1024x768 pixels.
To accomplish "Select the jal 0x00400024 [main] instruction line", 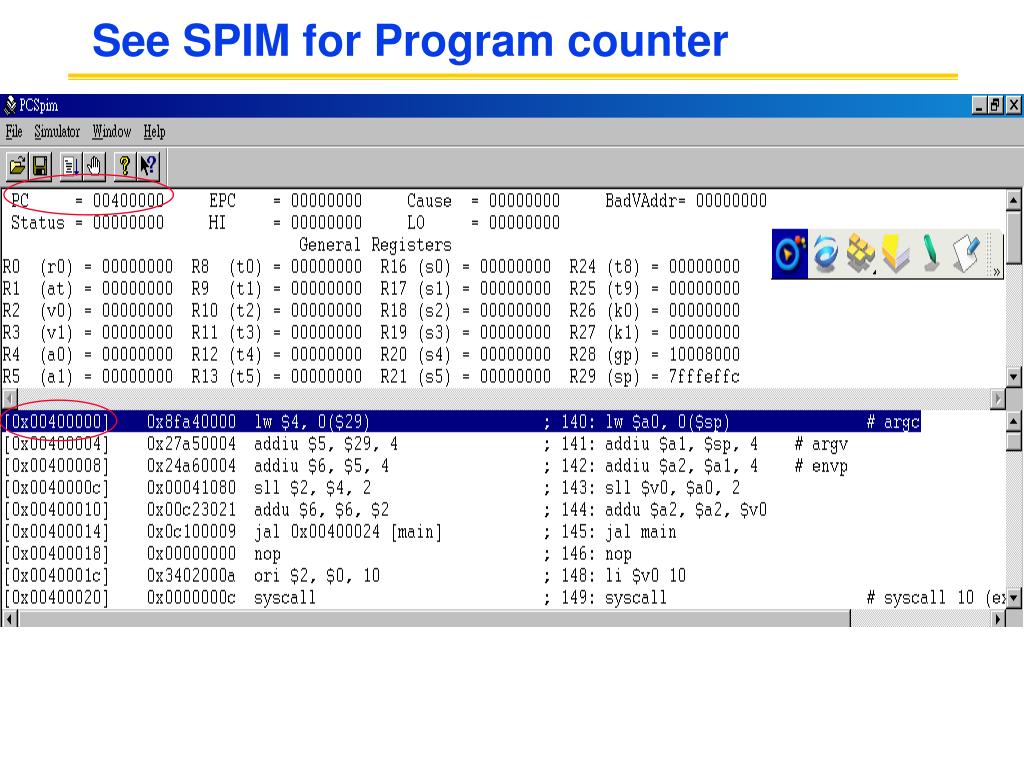I will click(x=340, y=532).
